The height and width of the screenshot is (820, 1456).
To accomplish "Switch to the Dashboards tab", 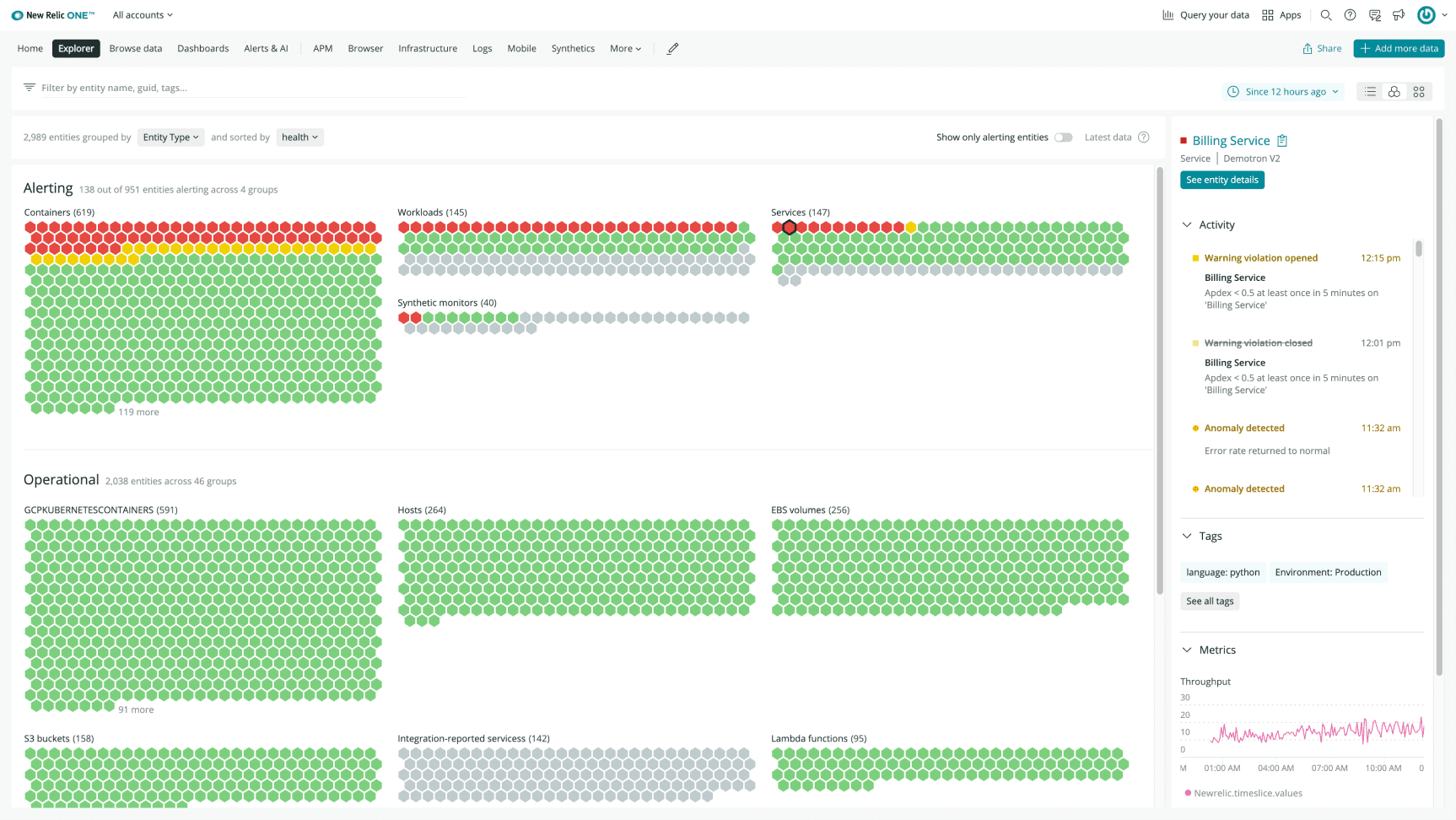I will [x=202, y=48].
